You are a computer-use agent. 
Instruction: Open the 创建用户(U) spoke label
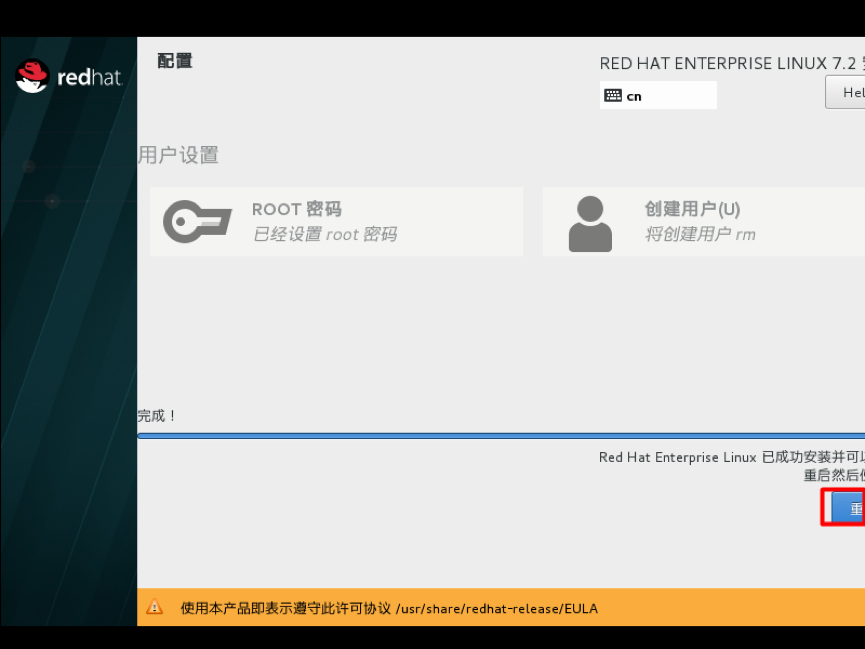tap(692, 209)
